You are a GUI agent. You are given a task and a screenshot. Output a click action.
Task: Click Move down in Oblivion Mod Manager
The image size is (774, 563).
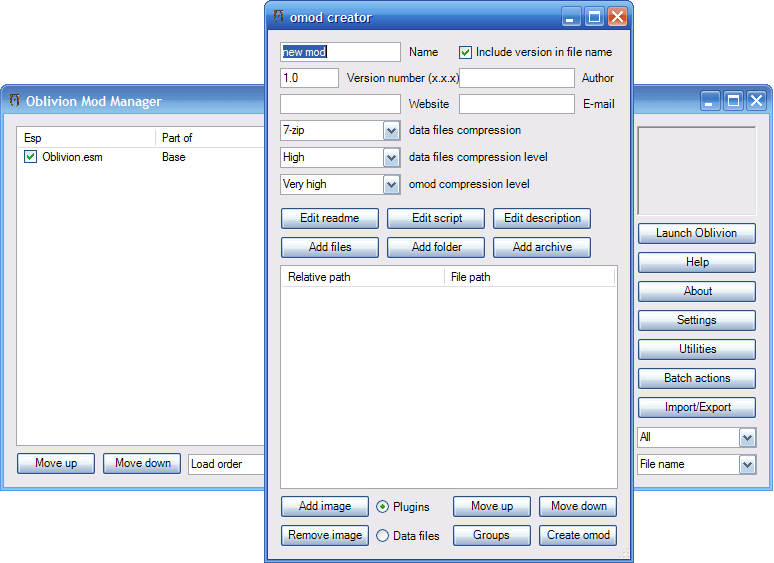click(142, 463)
